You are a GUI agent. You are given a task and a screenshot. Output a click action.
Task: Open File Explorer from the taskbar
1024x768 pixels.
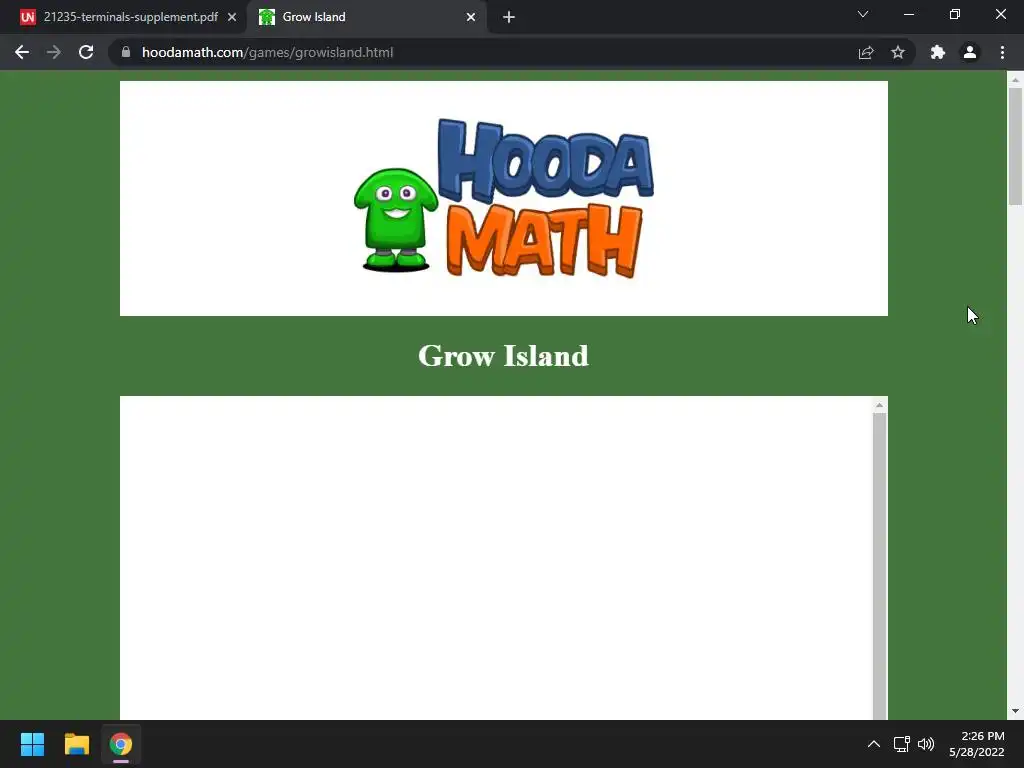tap(76, 744)
